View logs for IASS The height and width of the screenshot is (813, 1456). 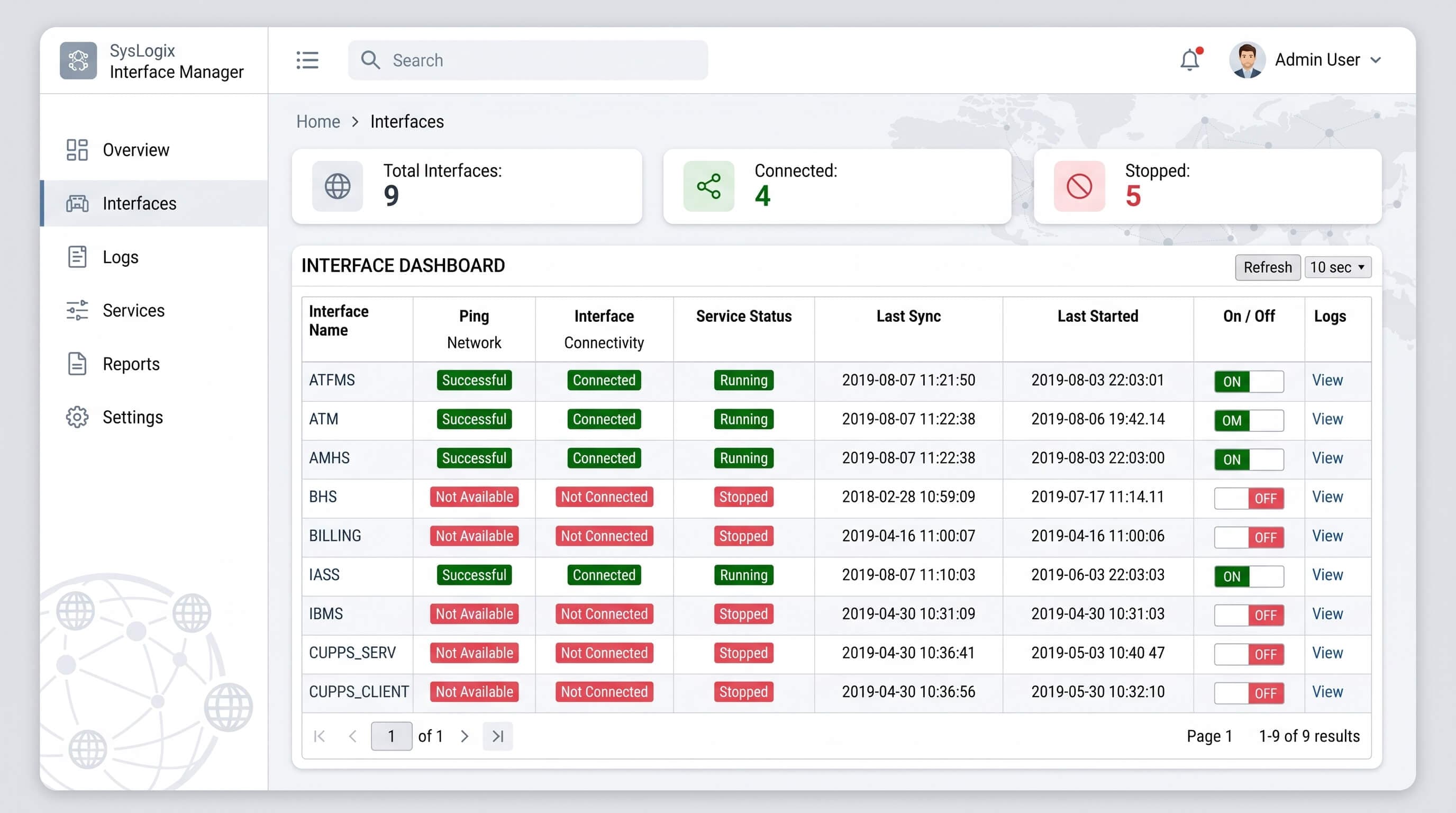1327,575
